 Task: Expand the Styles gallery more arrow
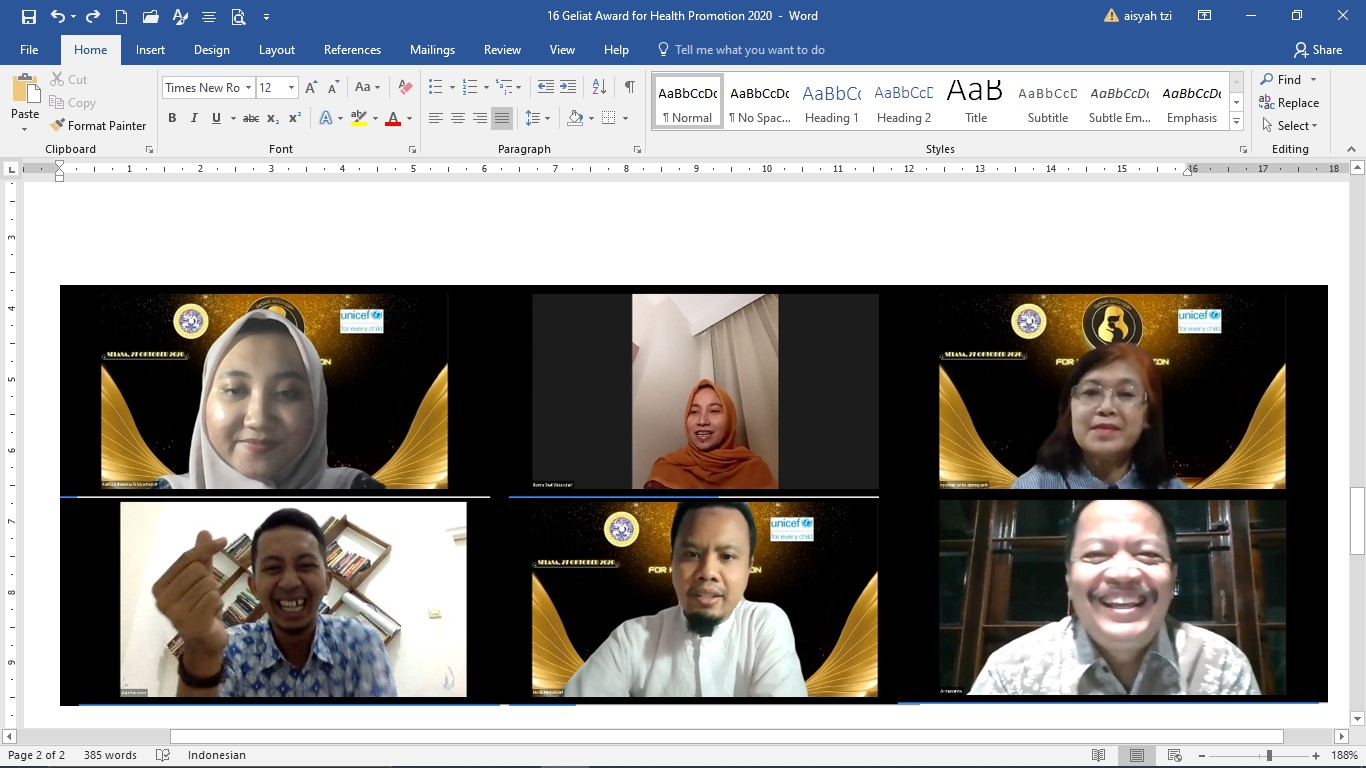[x=1237, y=121]
